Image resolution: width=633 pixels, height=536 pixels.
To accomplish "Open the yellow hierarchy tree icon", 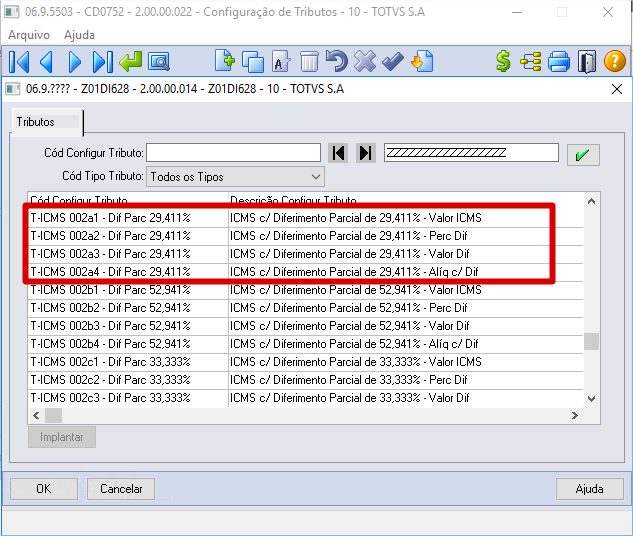I will (x=531, y=62).
